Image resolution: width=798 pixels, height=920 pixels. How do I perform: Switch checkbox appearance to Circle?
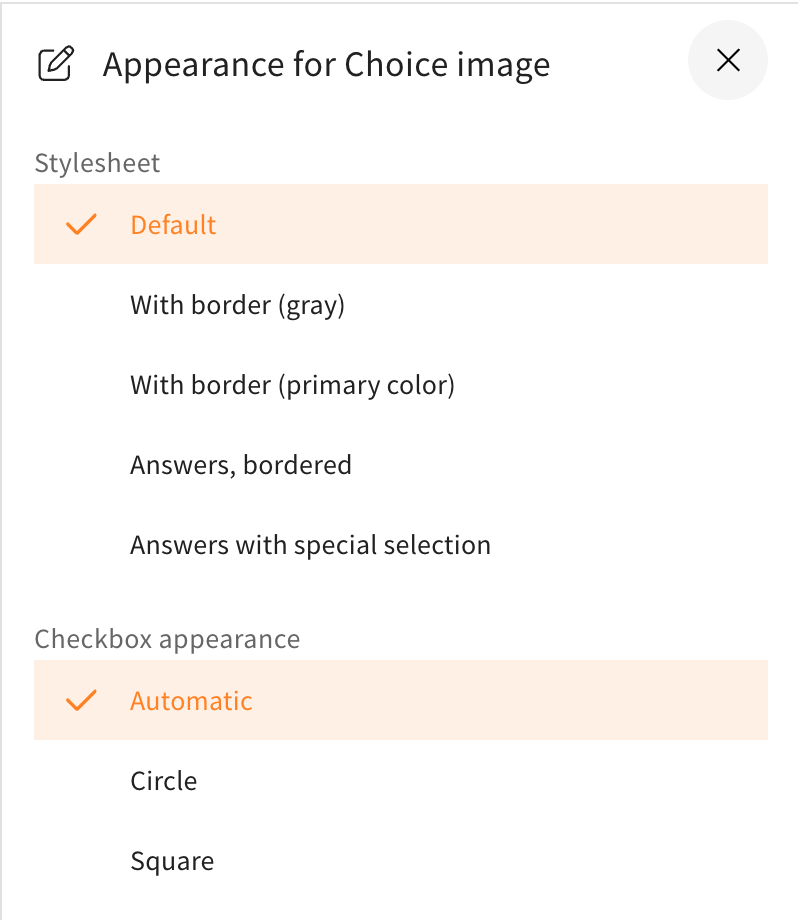point(163,780)
